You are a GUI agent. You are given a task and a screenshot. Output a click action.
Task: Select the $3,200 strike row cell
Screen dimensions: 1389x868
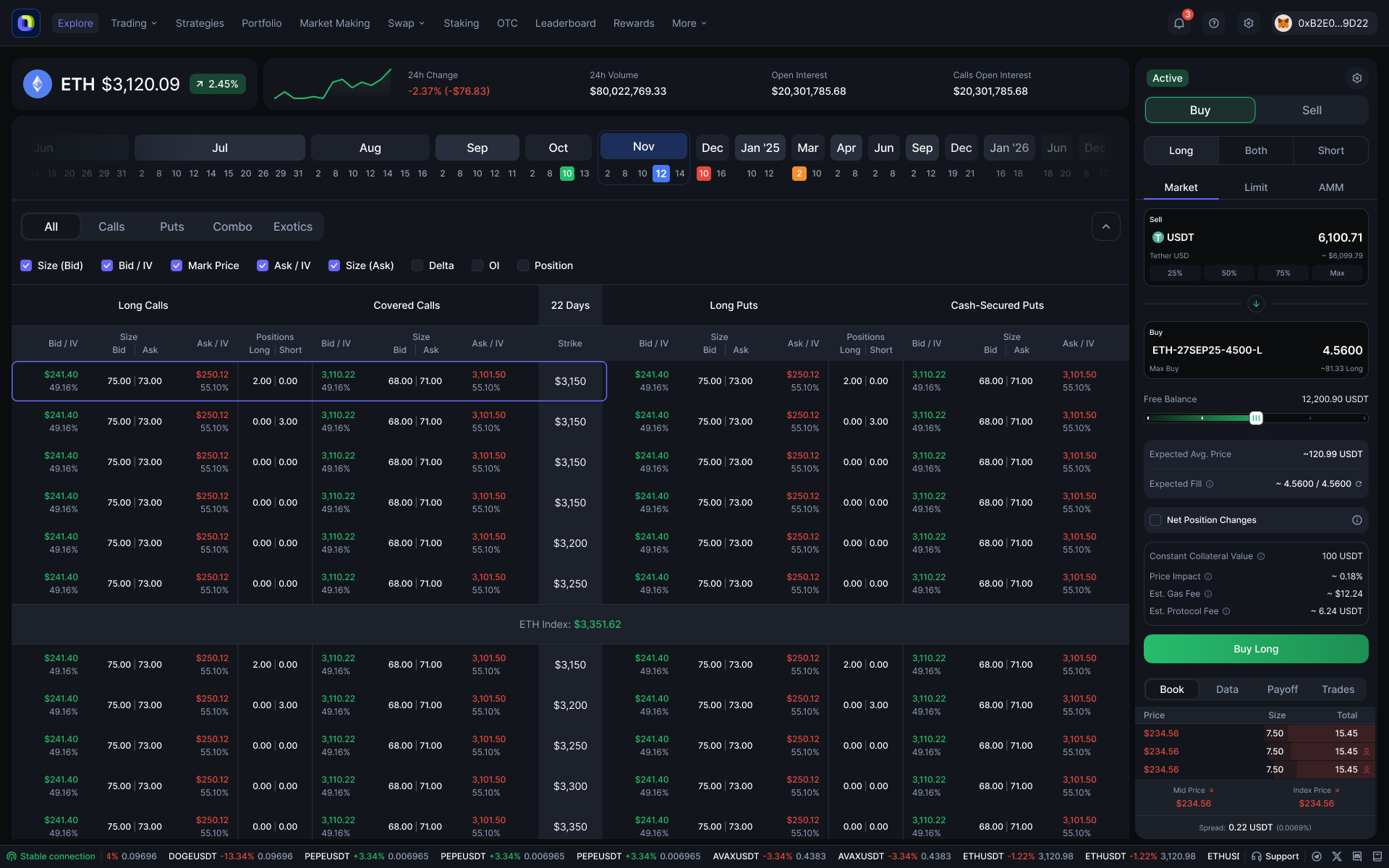click(x=570, y=543)
